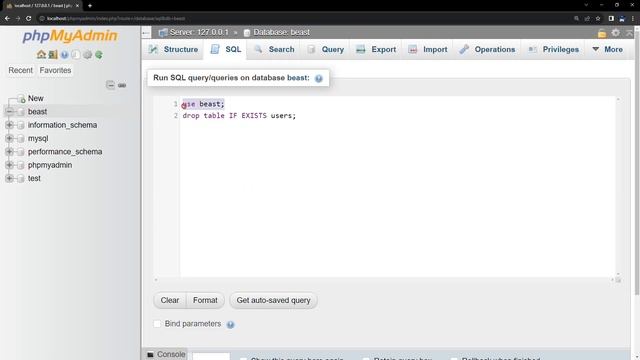Open a new browser tab
The width and height of the screenshot is (640, 360).
(90, 6)
